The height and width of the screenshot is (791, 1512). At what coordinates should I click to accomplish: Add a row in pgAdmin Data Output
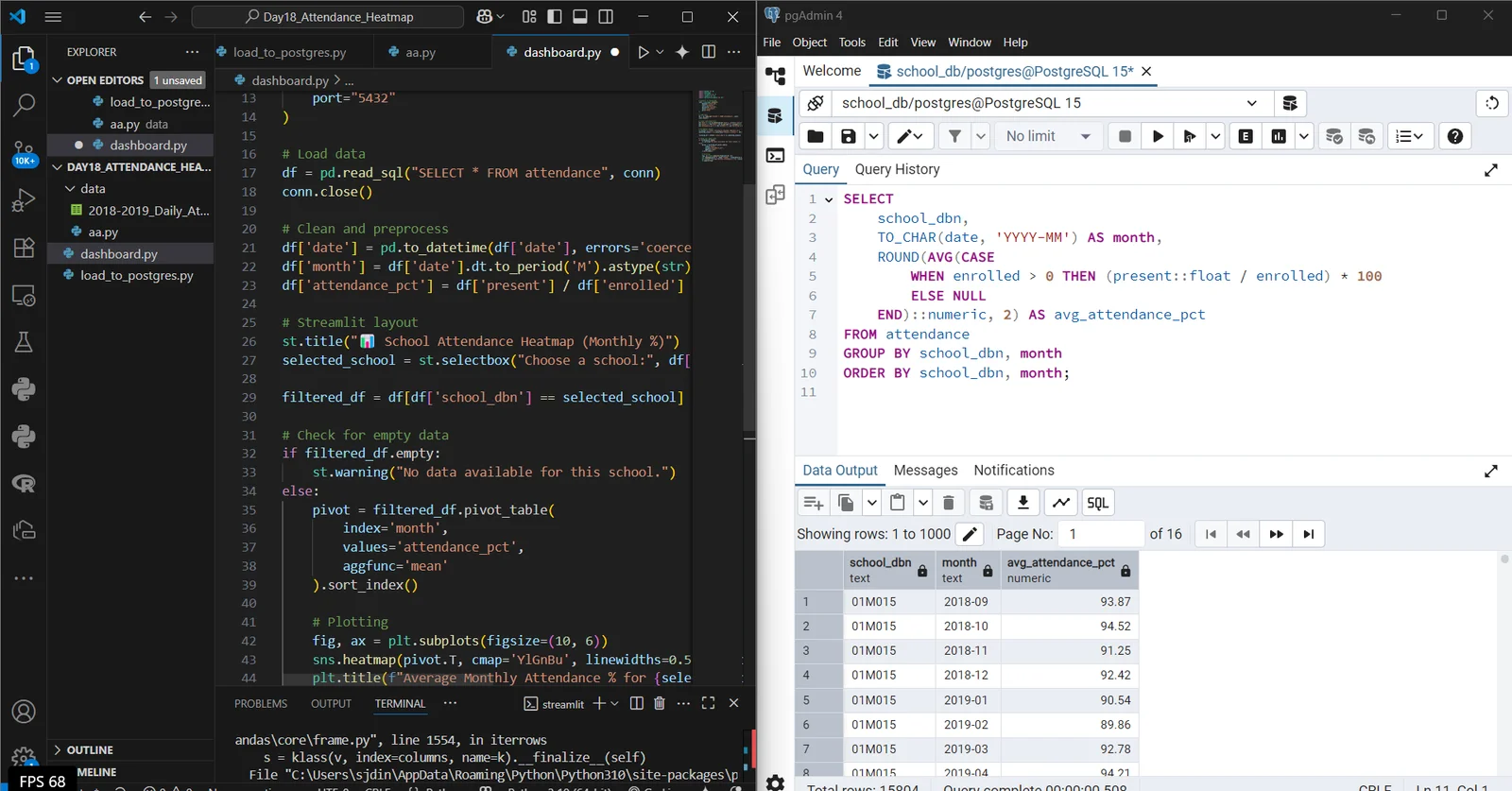coord(813,503)
